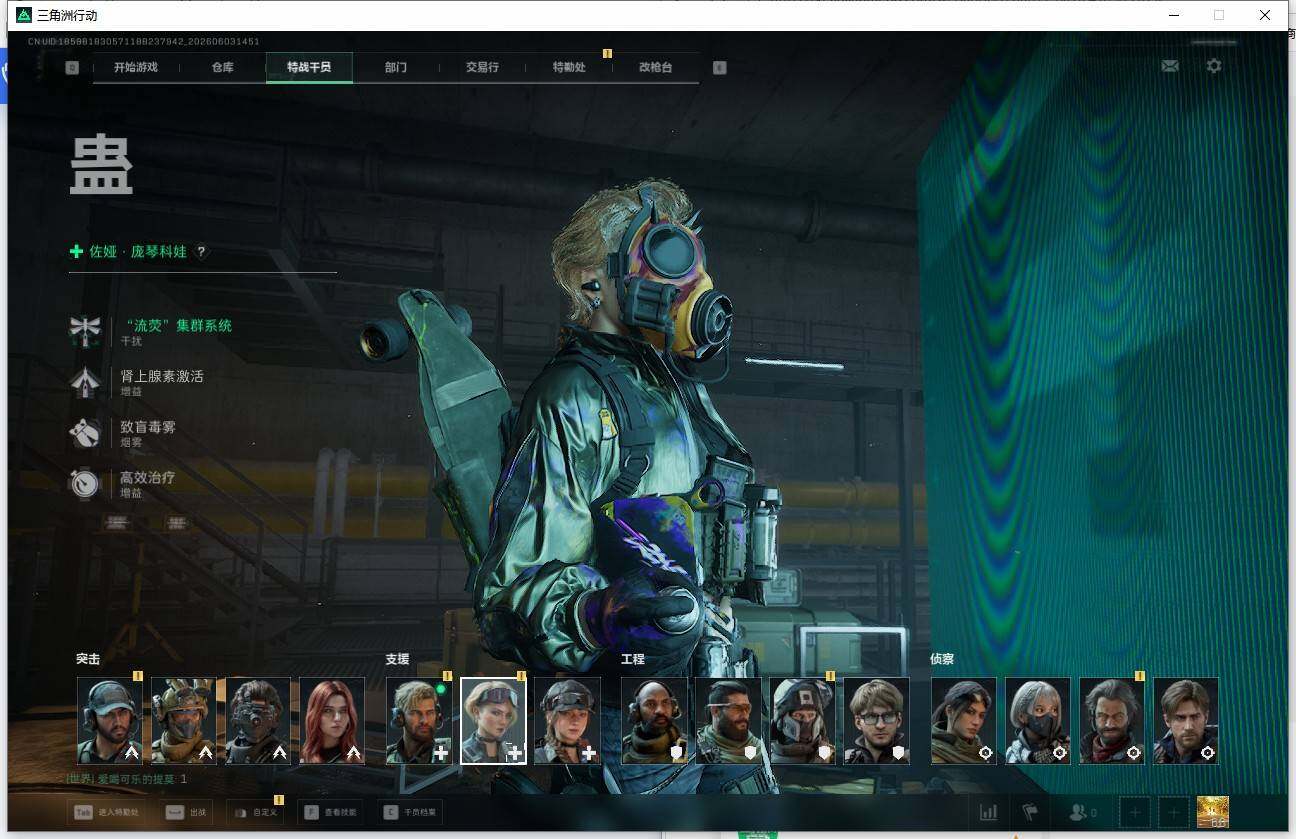The width and height of the screenshot is (1296, 839).
Task: Select the 高效治疗 skill icon
Action: (85, 484)
